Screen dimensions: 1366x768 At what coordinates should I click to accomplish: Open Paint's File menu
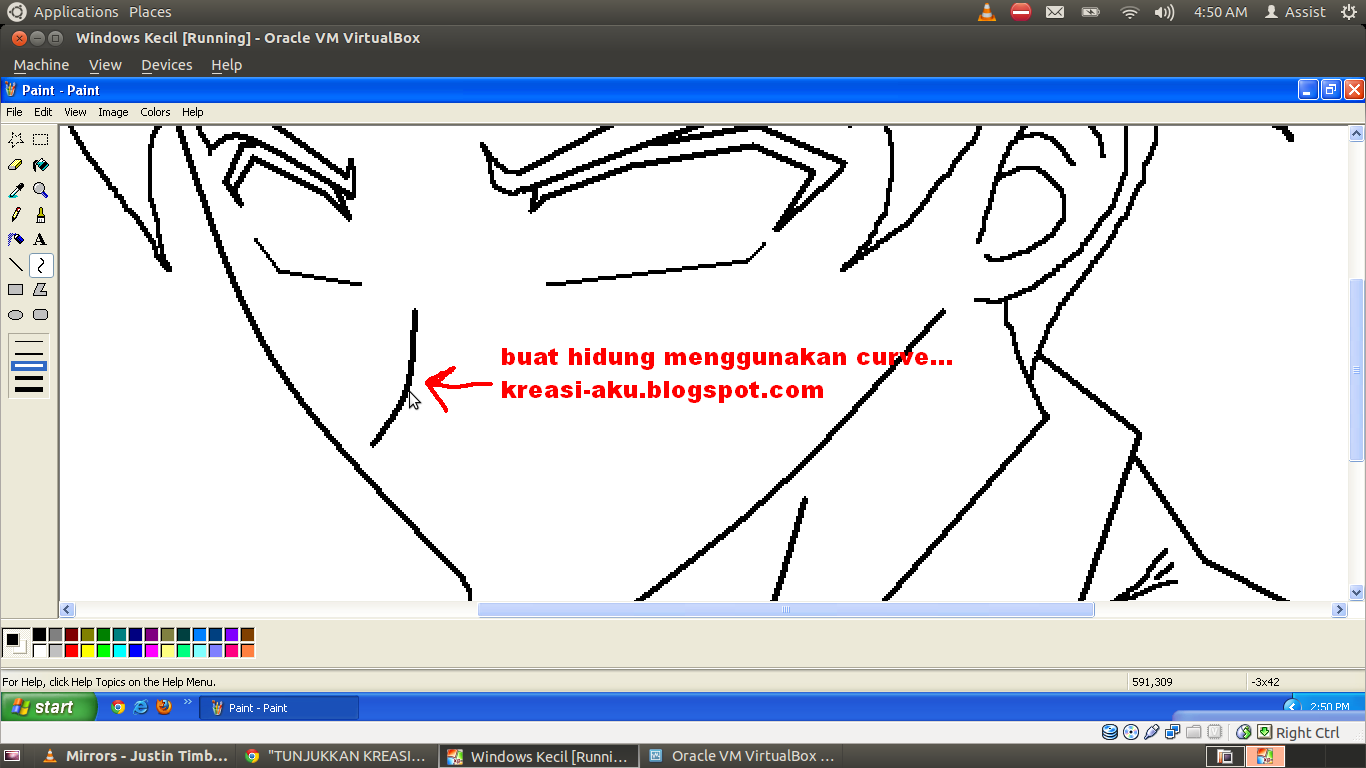click(14, 112)
